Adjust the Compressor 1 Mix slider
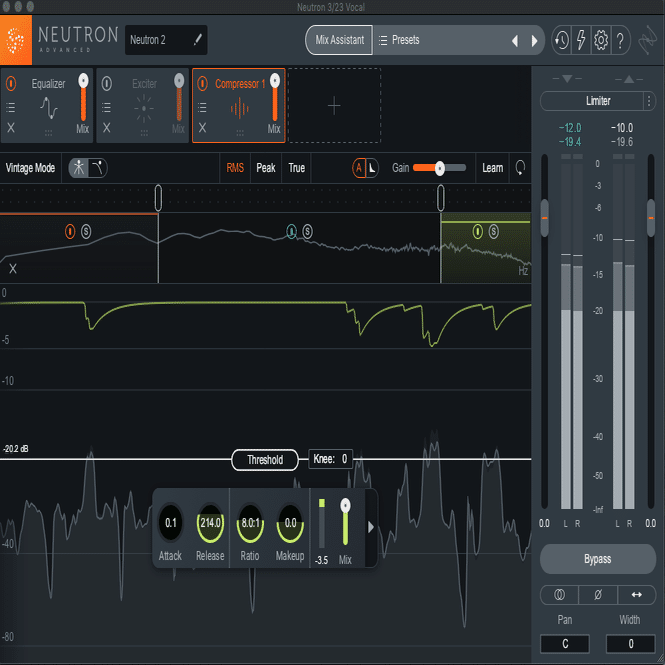 click(275, 98)
